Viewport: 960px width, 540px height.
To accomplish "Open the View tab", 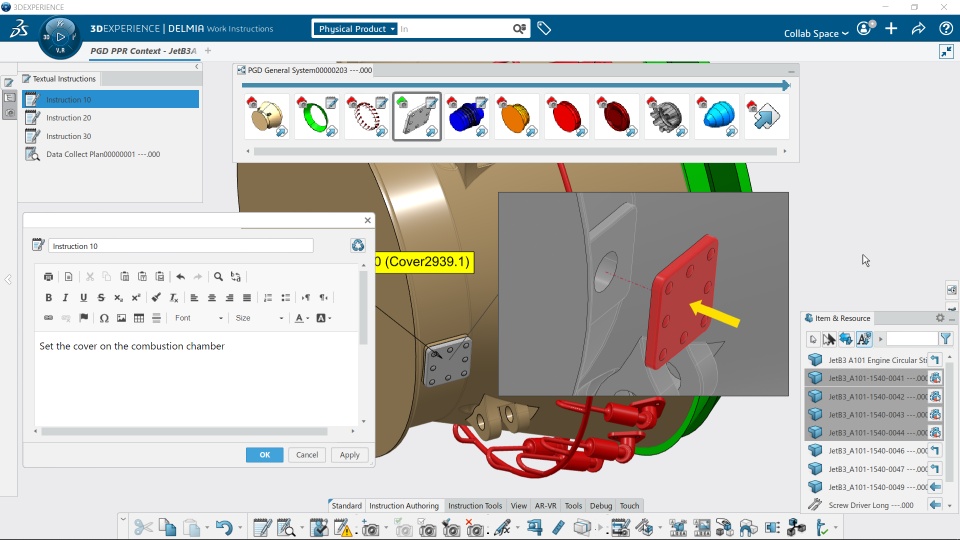I will (519, 506).
